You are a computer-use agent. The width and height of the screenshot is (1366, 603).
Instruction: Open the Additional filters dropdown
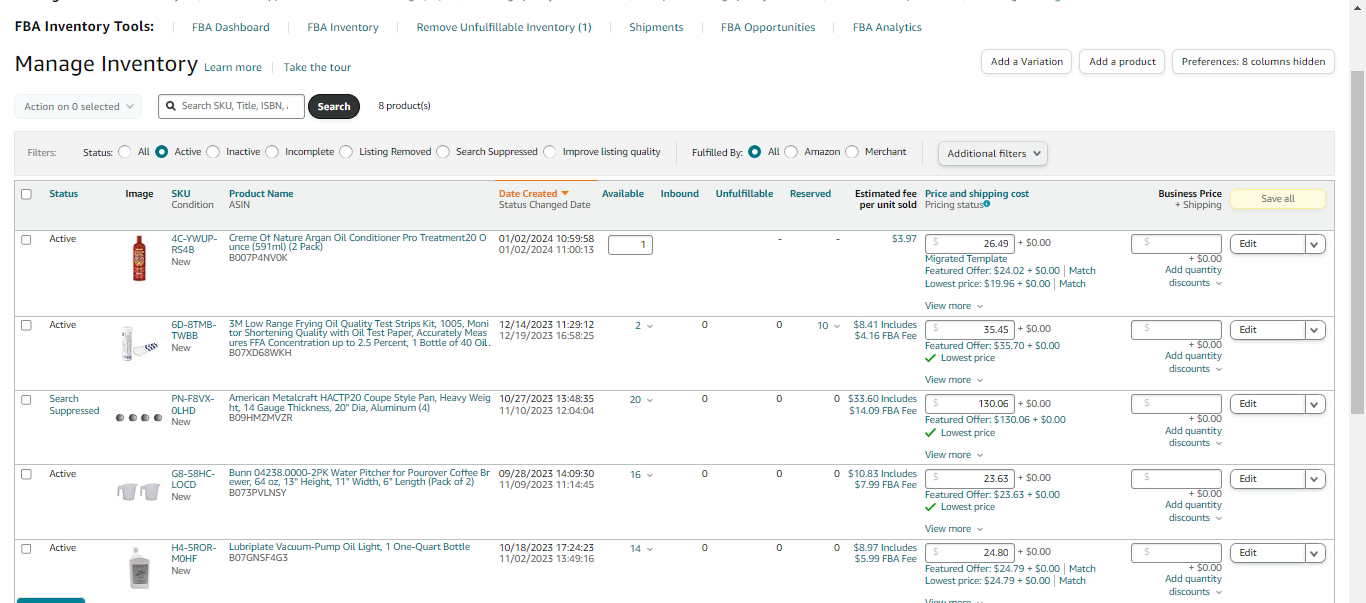pyautogui.click(x=993, y=153)
